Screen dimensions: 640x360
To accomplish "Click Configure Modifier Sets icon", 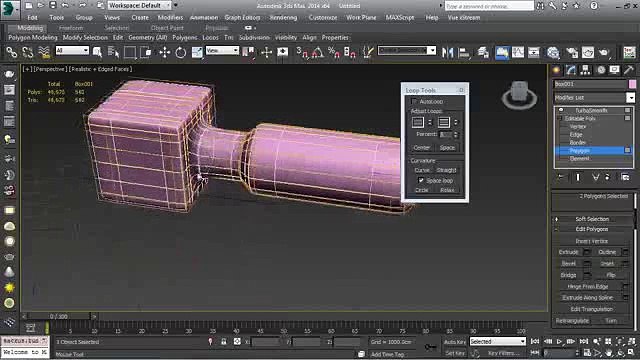I will (625, 177).
